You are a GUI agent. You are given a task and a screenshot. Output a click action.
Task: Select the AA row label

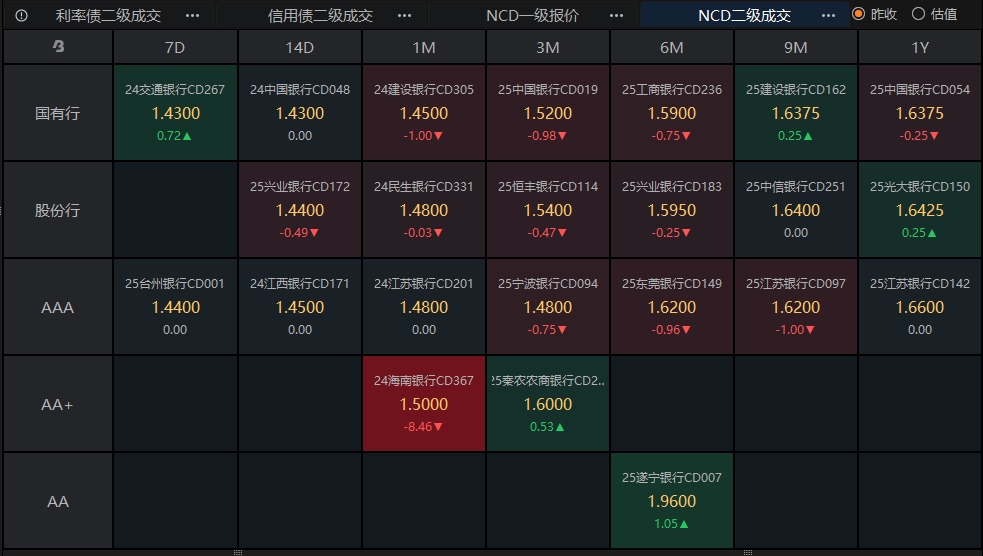coord(58,501)
